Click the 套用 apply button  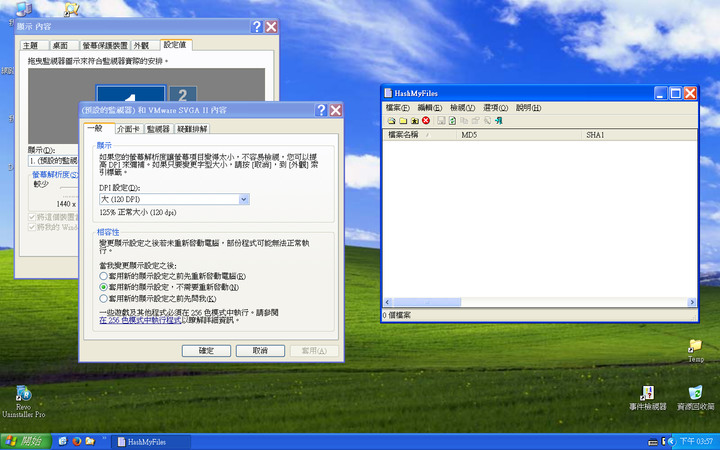[314, 351]
